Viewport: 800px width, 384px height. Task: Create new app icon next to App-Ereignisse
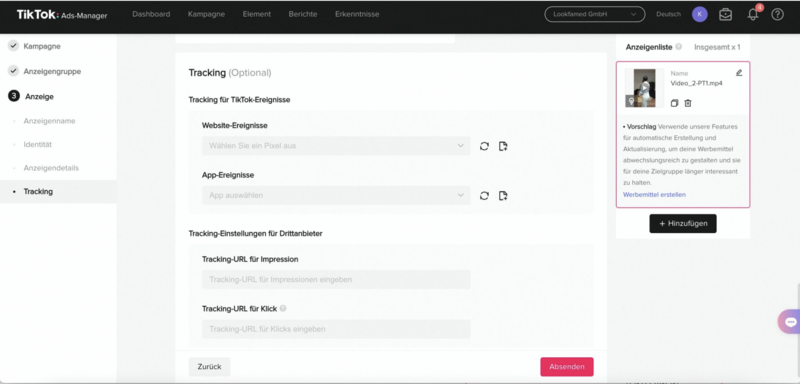tap(503, 196)
